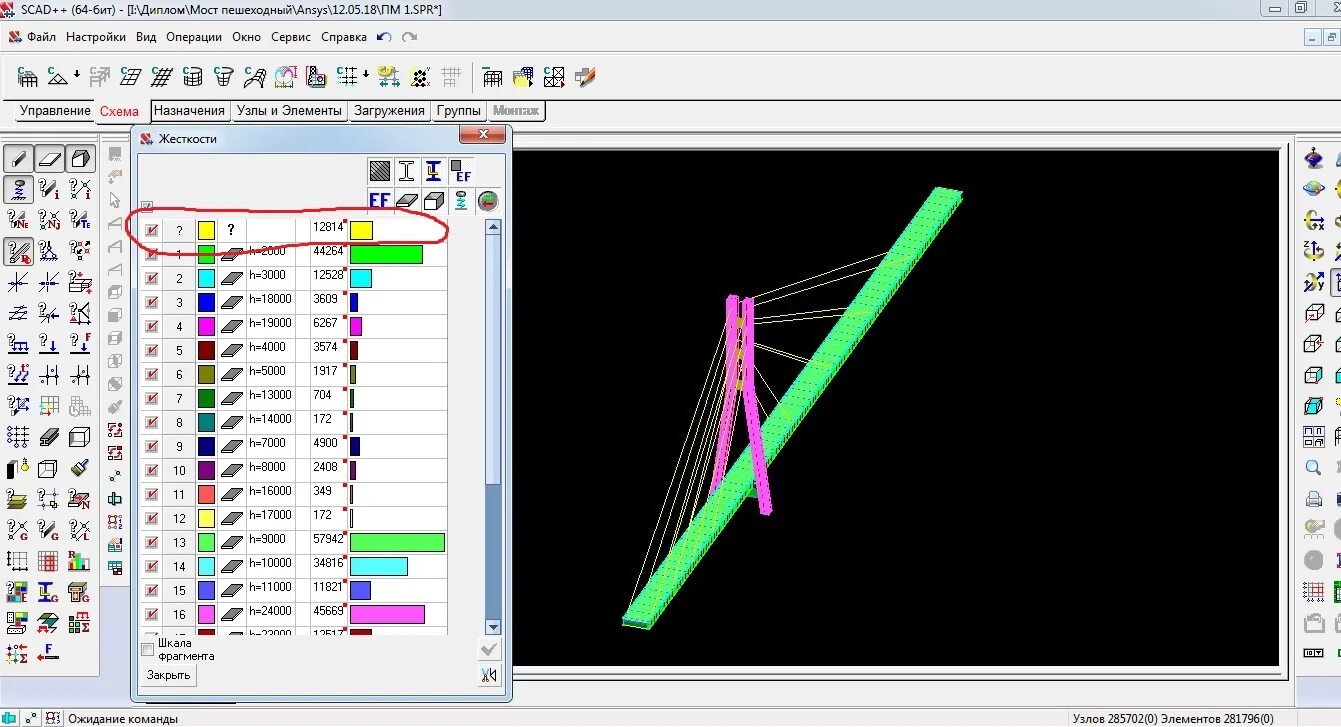Open the Настройки menu

click(x=96, y=37)
